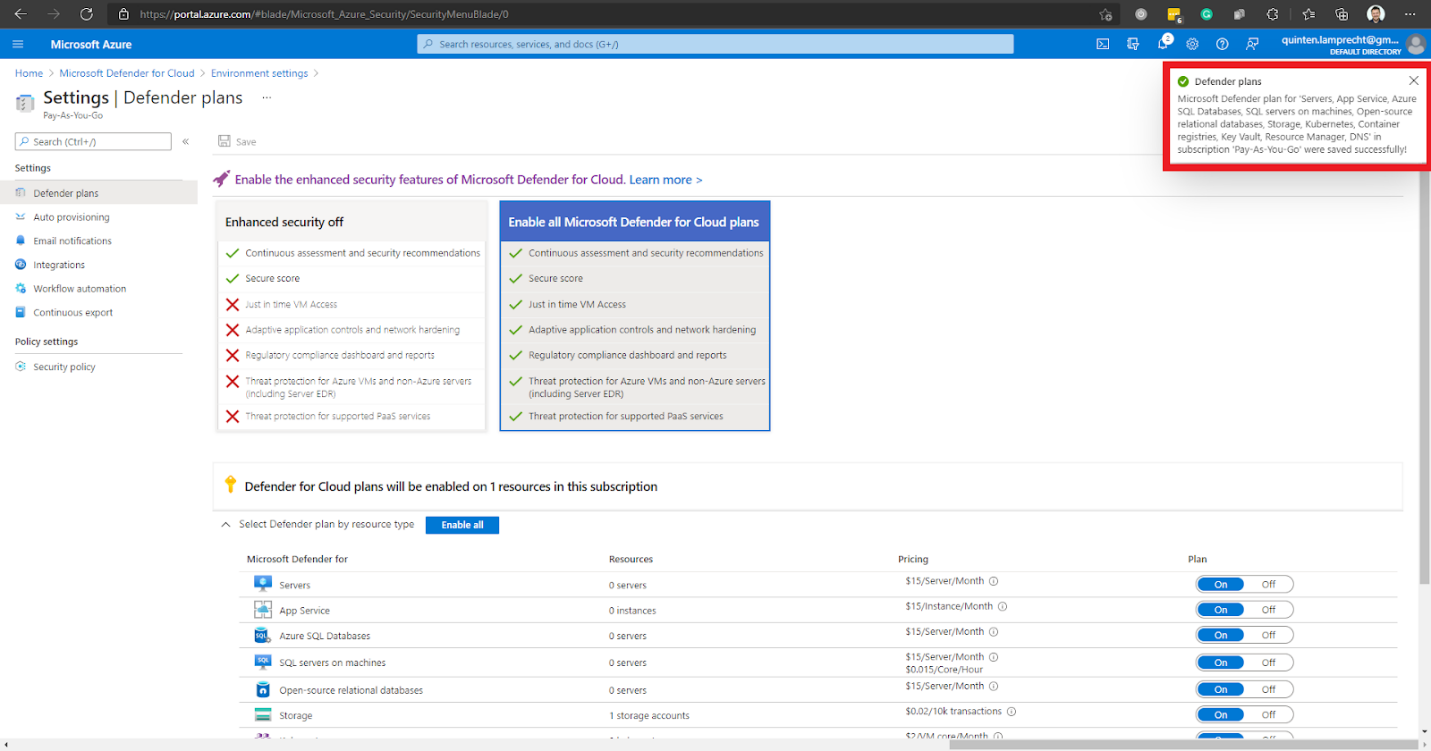Click the blue Enable all button
1431x751 pixels.
click(x=462, y=525)
